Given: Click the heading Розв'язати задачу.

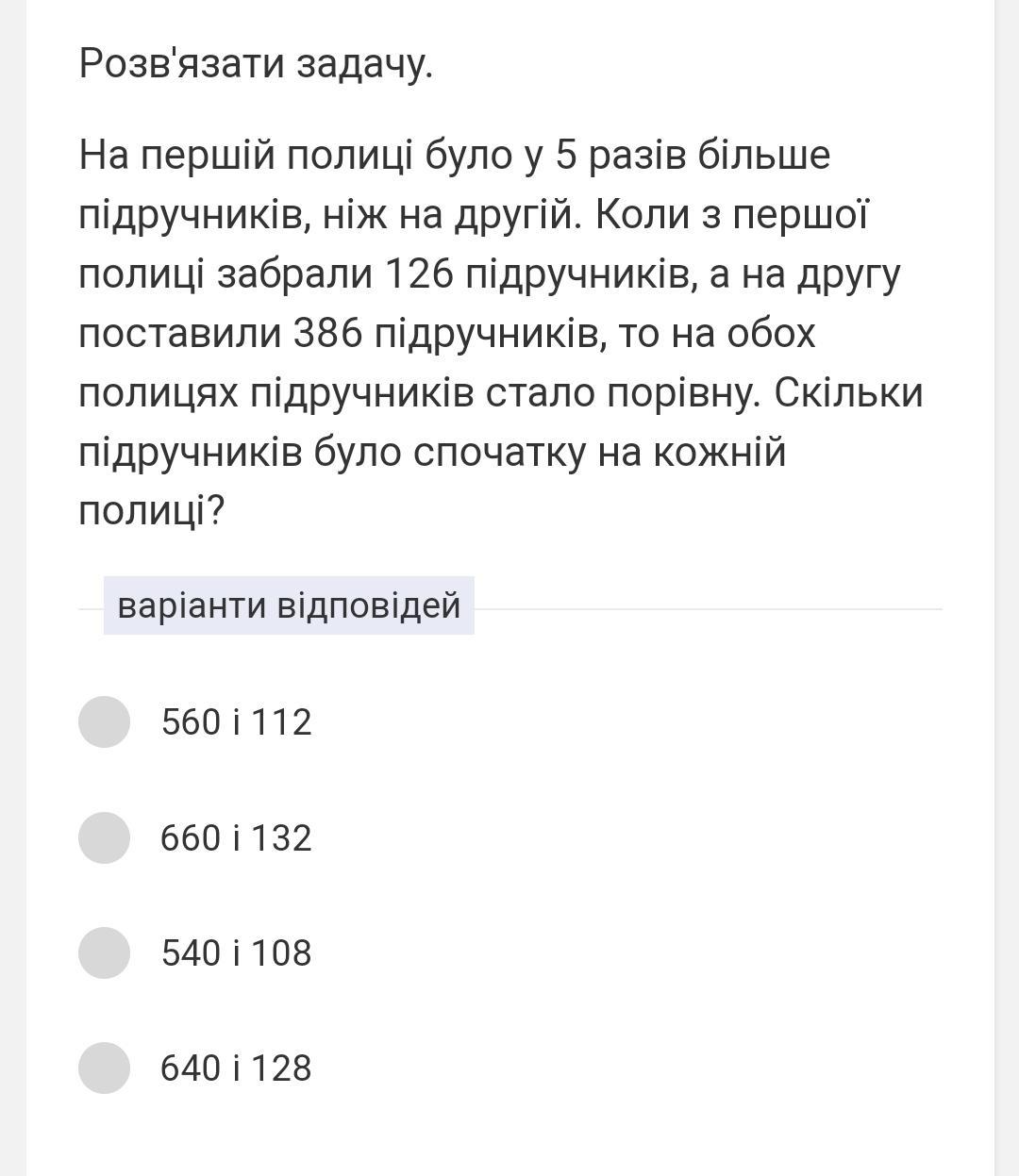Looking at the screenshot, I should click(256, 64).
